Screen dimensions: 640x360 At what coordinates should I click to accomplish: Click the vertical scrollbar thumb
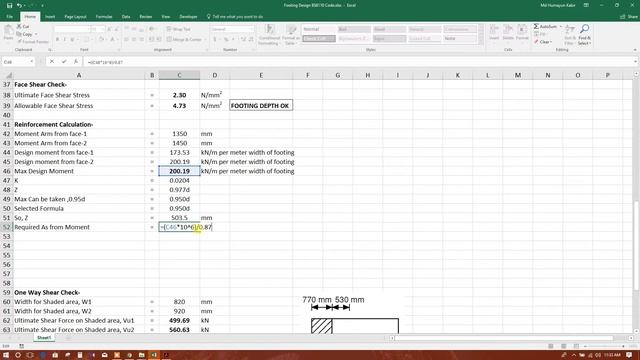[x=636, y=245]
